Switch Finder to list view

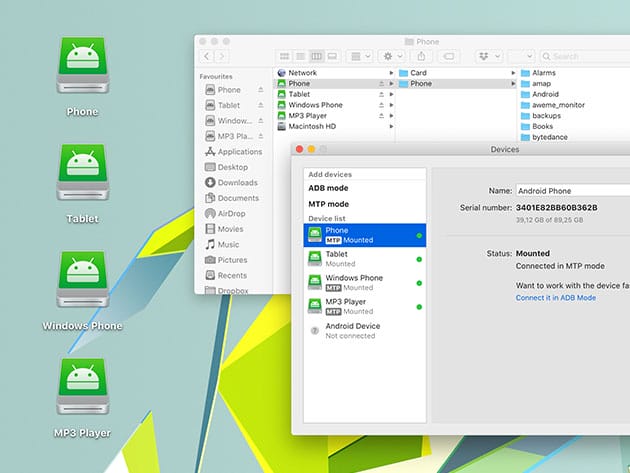[x=301, y=56]
